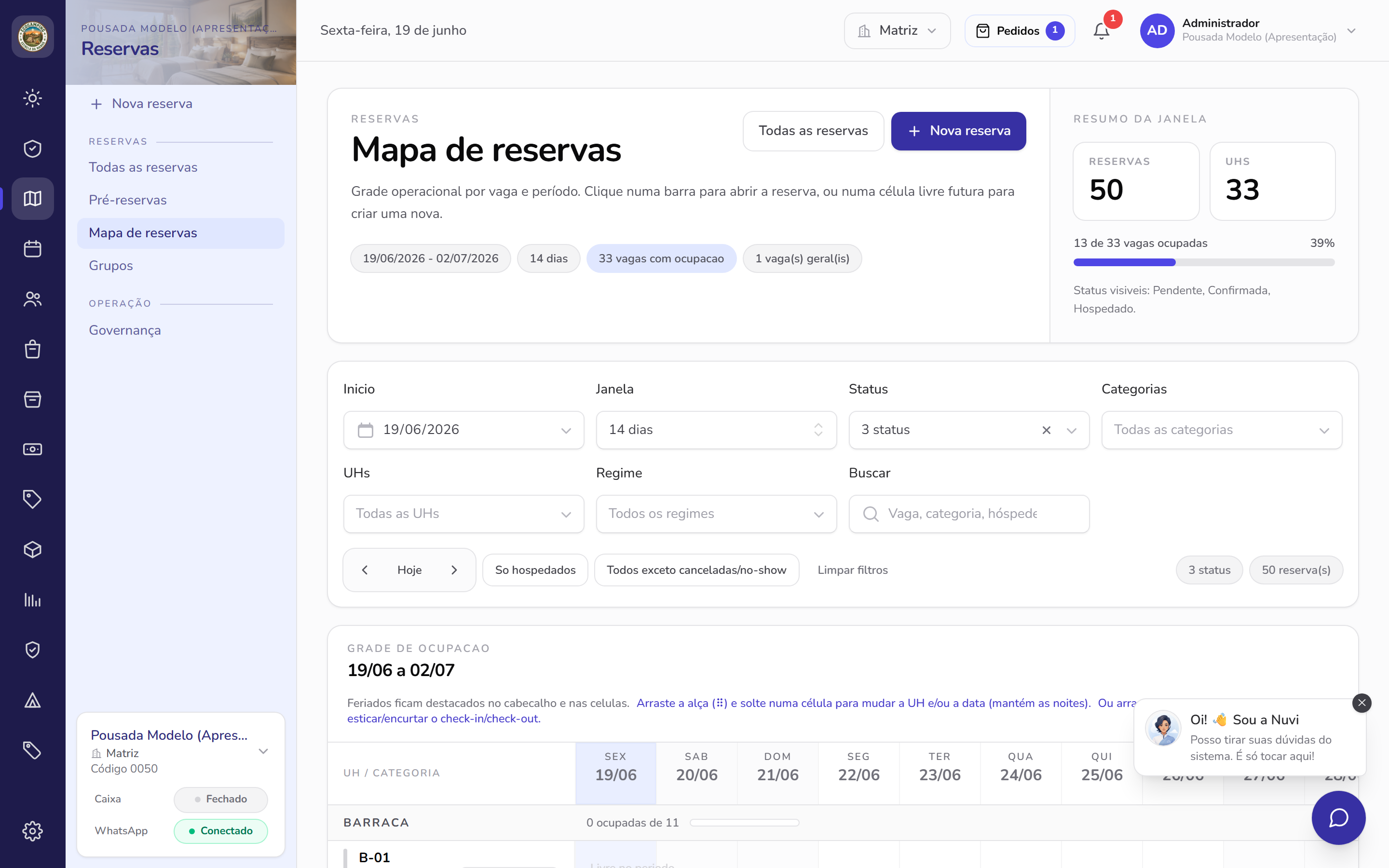Click Limpar filtros link
The height and width of the screenshot is (868, 1389).
(x=852, y=570)
